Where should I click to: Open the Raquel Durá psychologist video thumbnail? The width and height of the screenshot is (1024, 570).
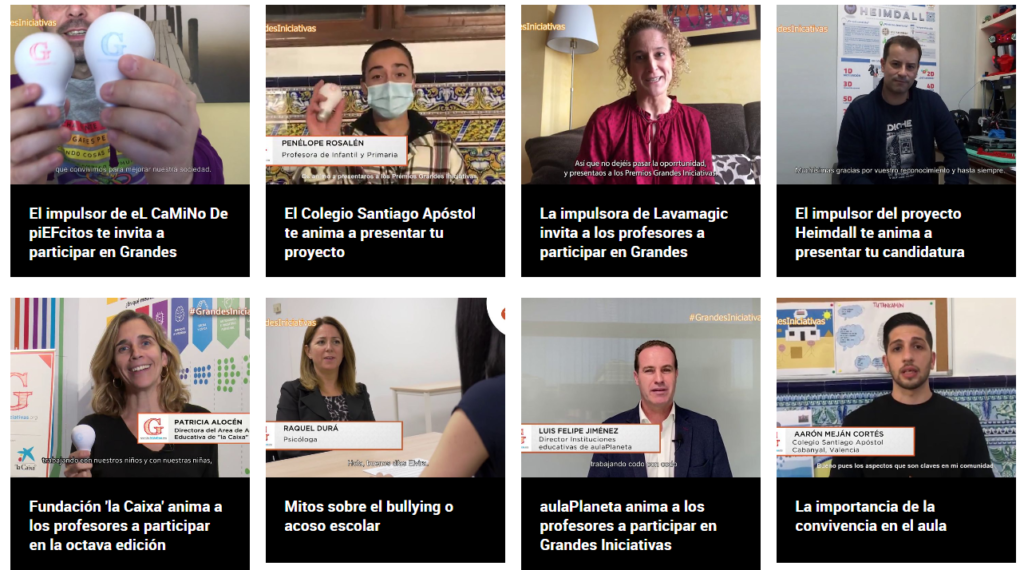coord(385,388)
